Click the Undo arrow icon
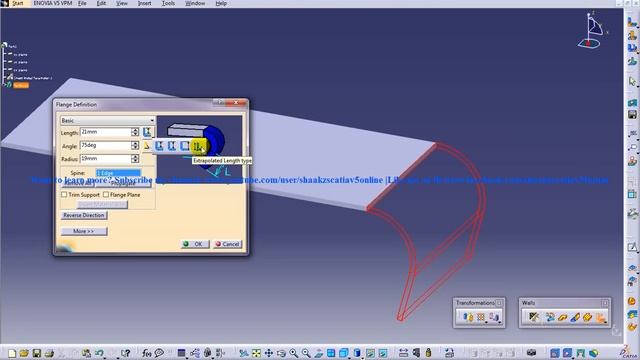This screenshot has height=360, width=640. [x=99, y=353]
